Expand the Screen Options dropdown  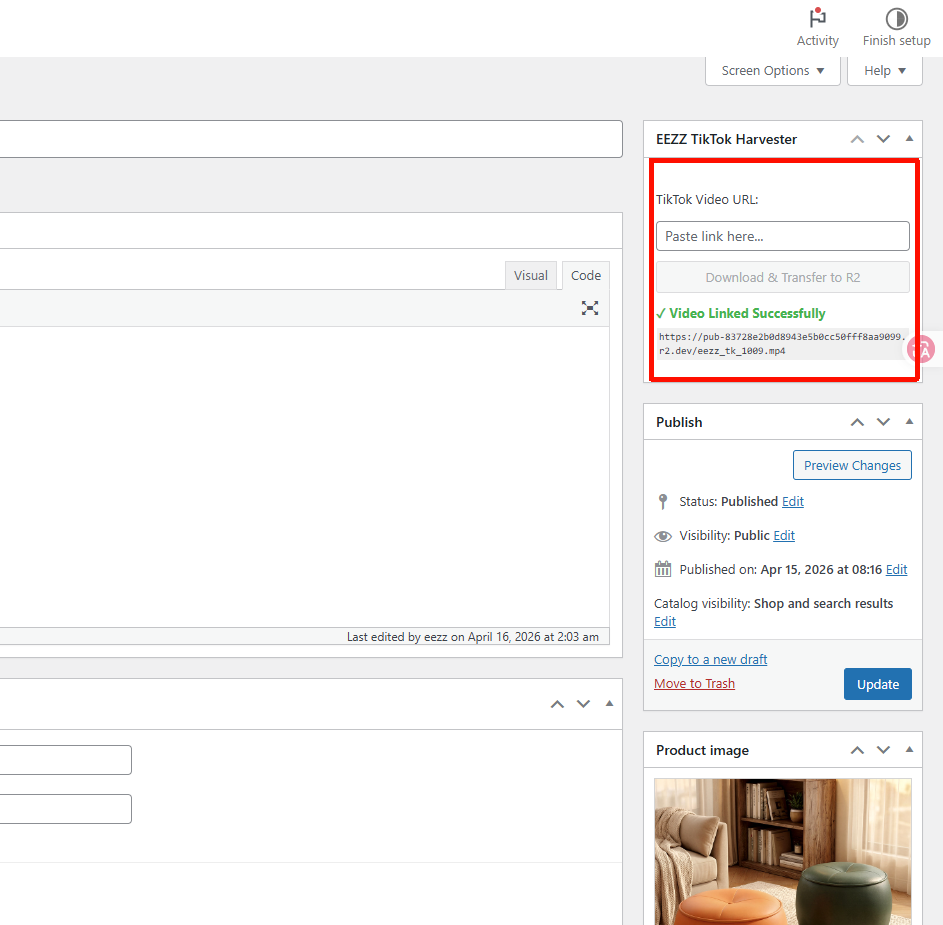tap(773, 70)
